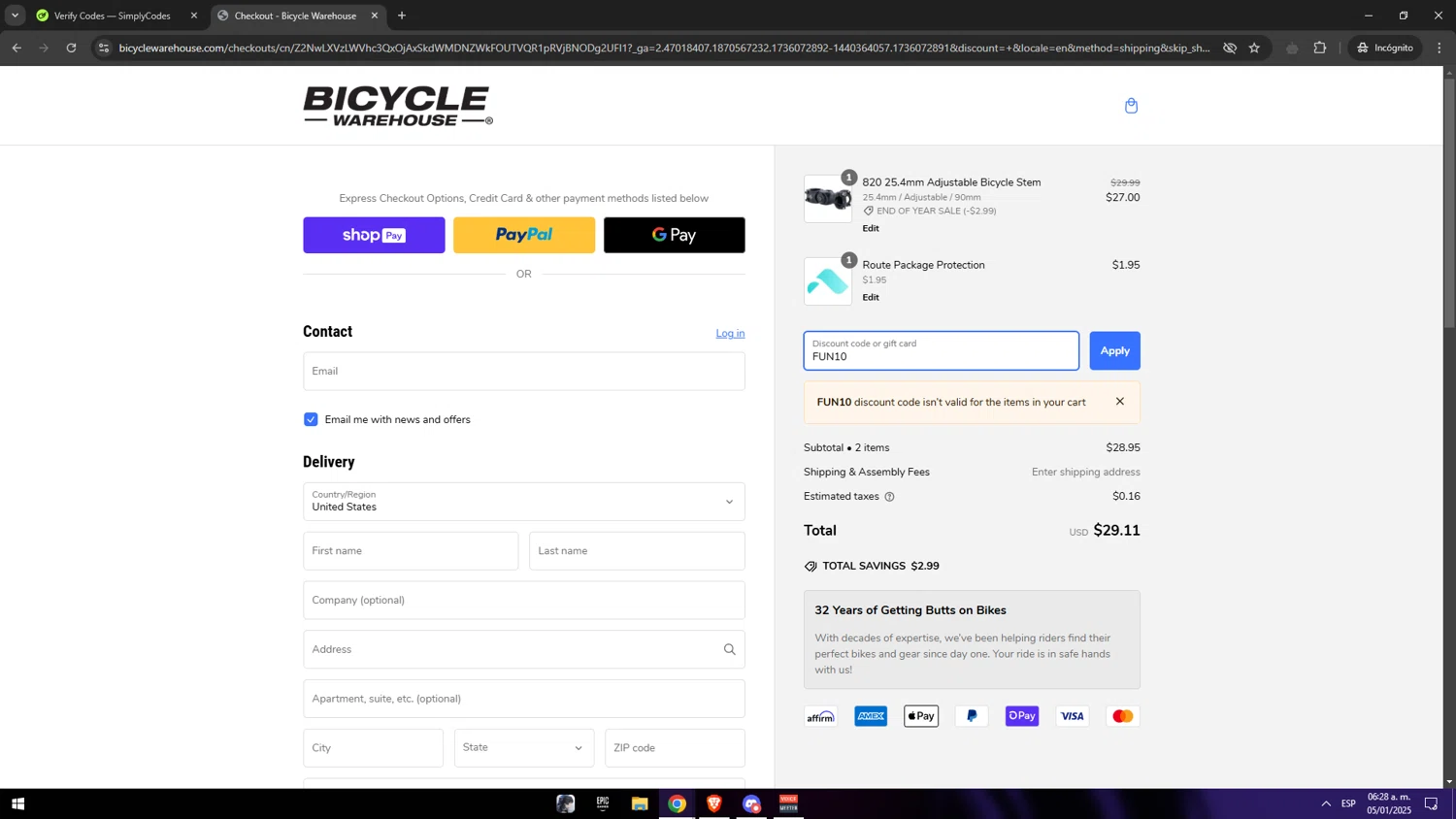View site information icon in address bar

tap(104, 48)
